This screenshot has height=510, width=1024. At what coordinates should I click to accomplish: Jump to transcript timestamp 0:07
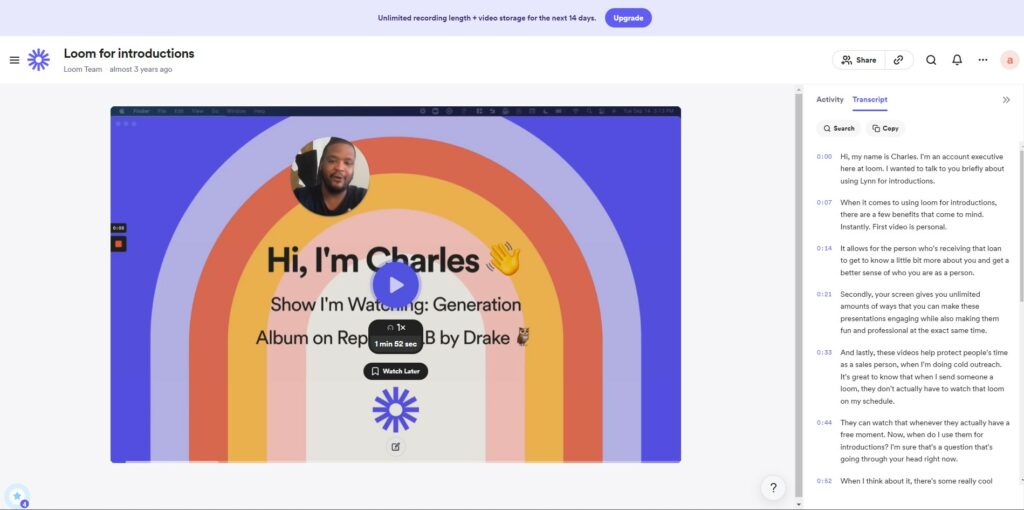824,202
